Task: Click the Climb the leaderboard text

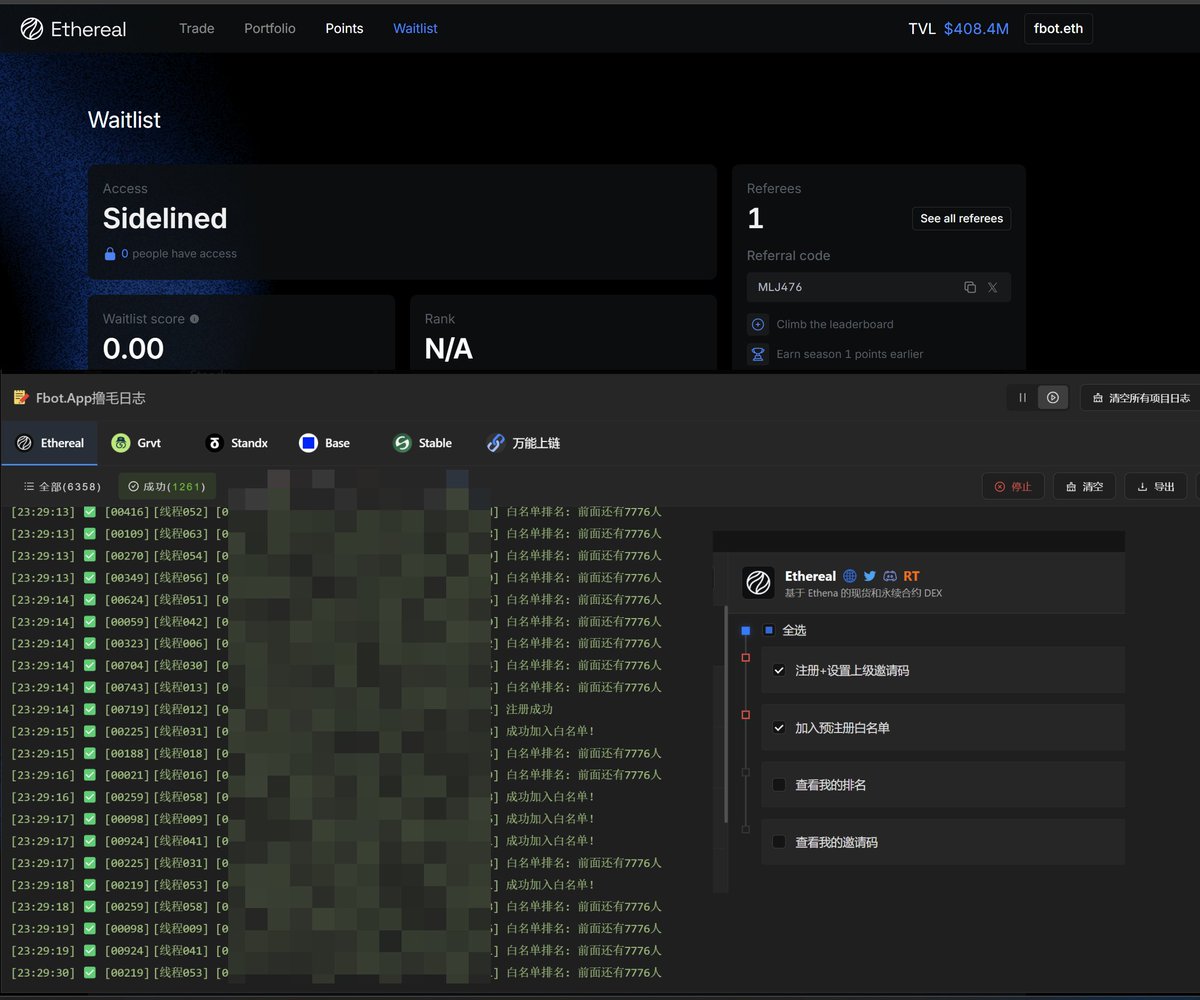Action: pyautogui.click(x=835, y=324)
